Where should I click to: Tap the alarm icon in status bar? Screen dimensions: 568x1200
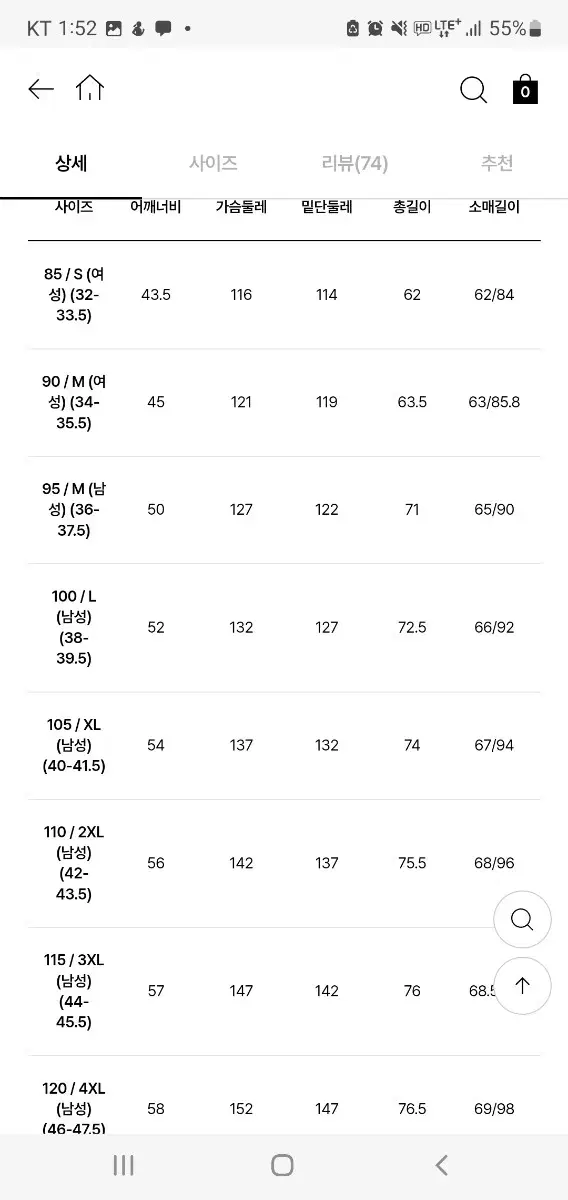tap(375, 29)
